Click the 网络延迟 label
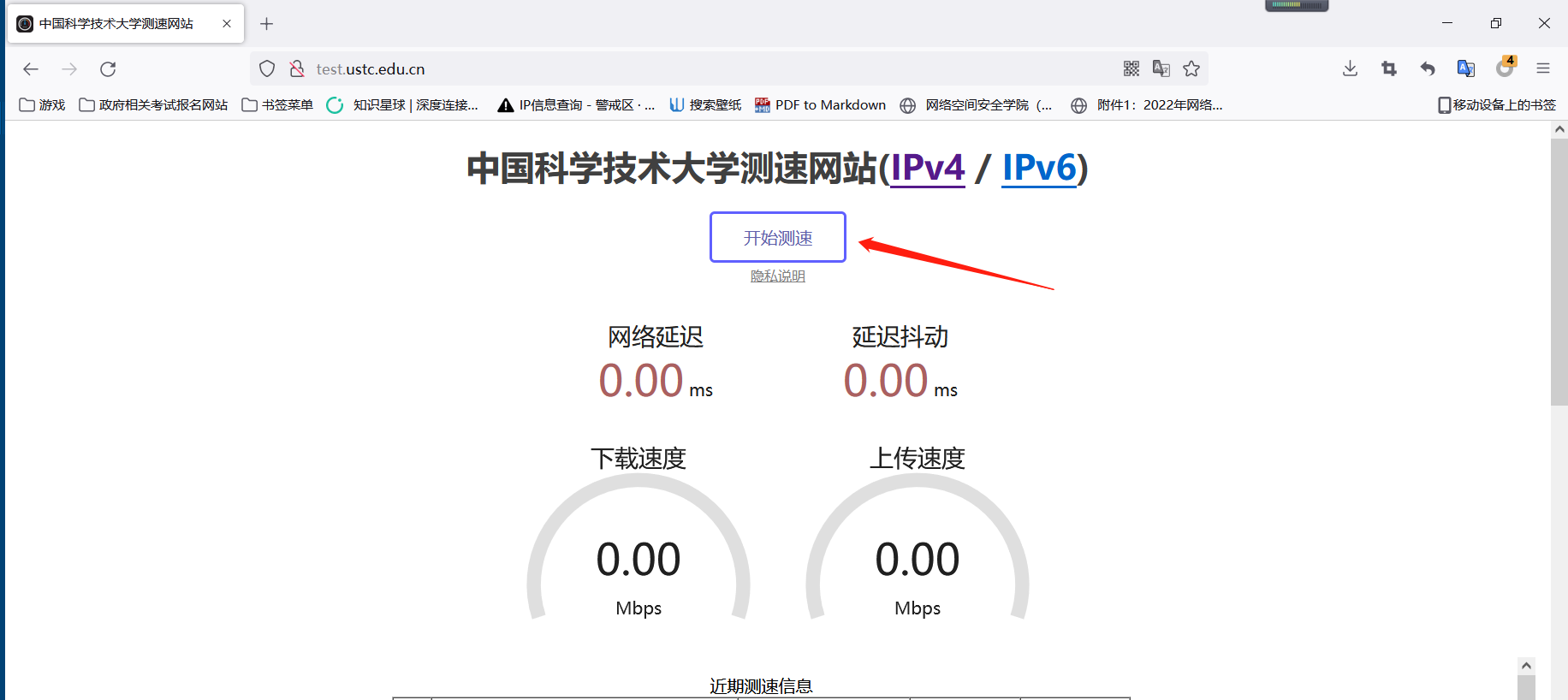The image size is (1568, 700). pos(656,336)
